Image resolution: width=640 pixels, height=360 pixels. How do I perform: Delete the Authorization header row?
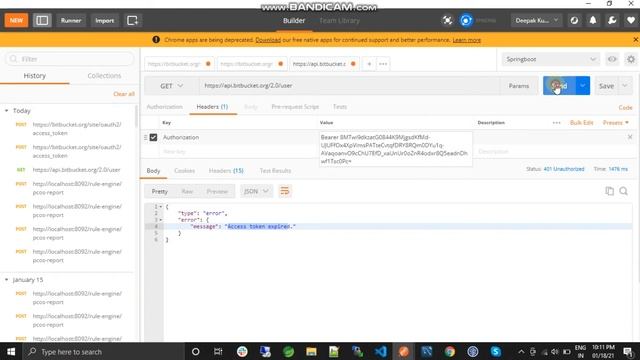pyautogui.click(x=630, y=137)
